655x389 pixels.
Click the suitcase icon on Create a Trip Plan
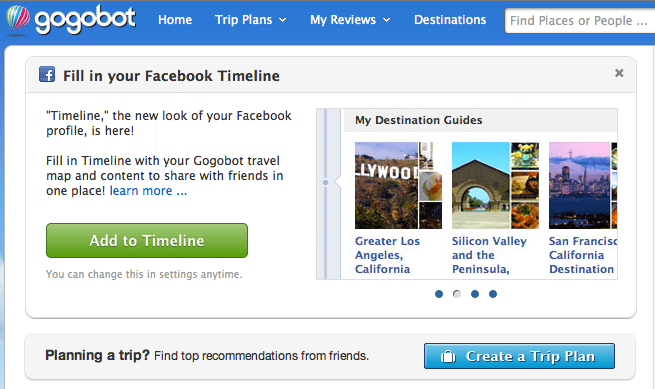point(448,356)
